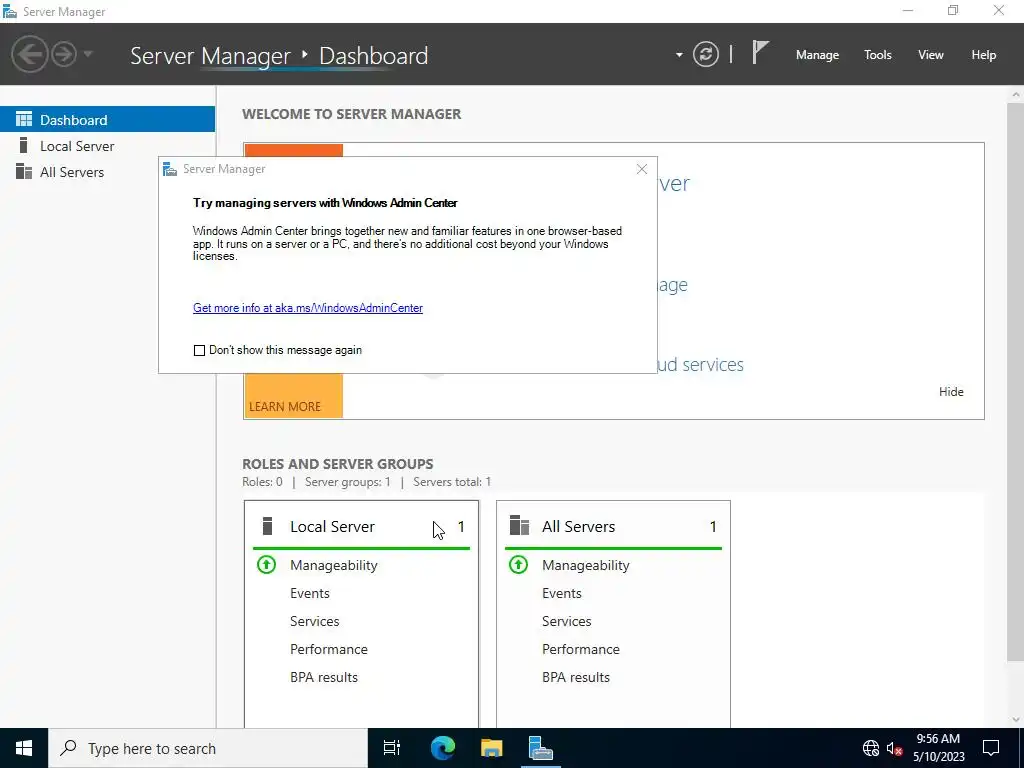Click Local Server green Manageability status icon
Viewport: 1024px width, 768px height.
(266, 564)
